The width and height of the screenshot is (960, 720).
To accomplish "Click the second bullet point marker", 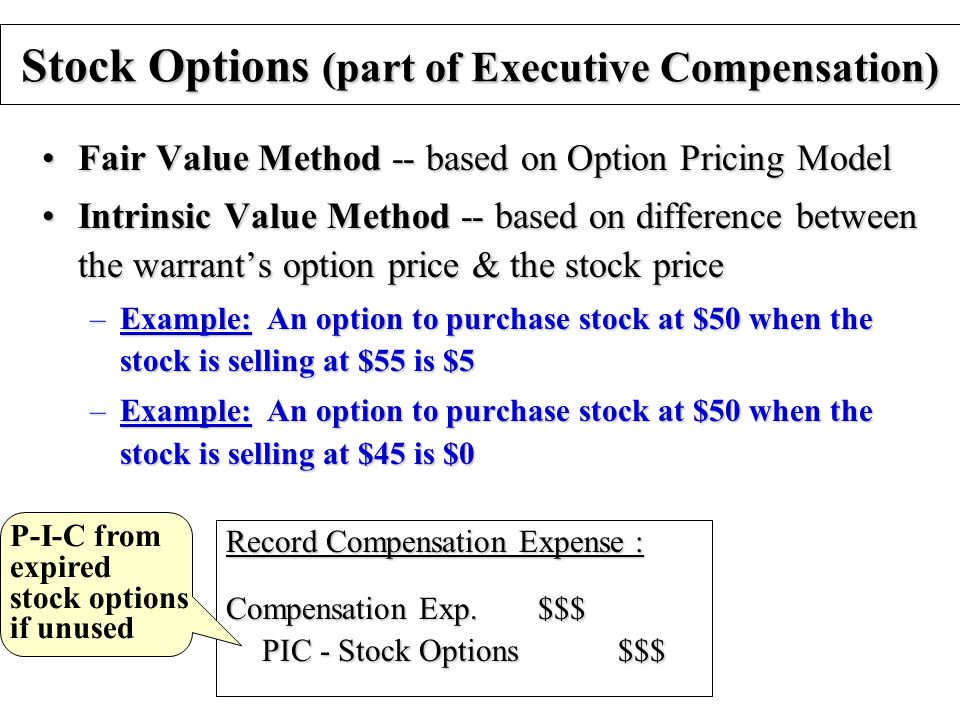I will (49, 218).
